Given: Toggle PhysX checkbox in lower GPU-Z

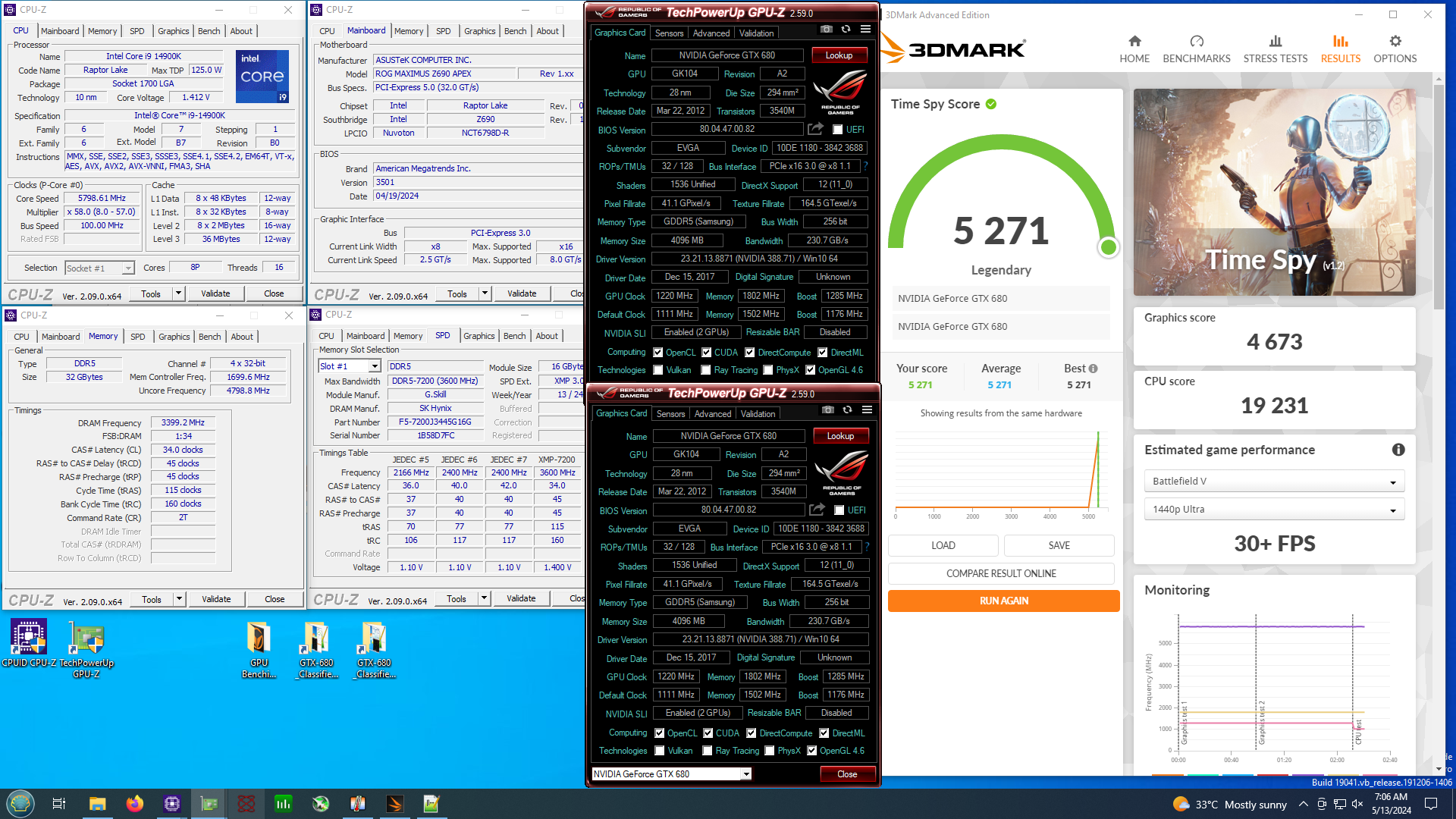Looking at the screenshot, I should pyautogui.click(x=770, y=751).
